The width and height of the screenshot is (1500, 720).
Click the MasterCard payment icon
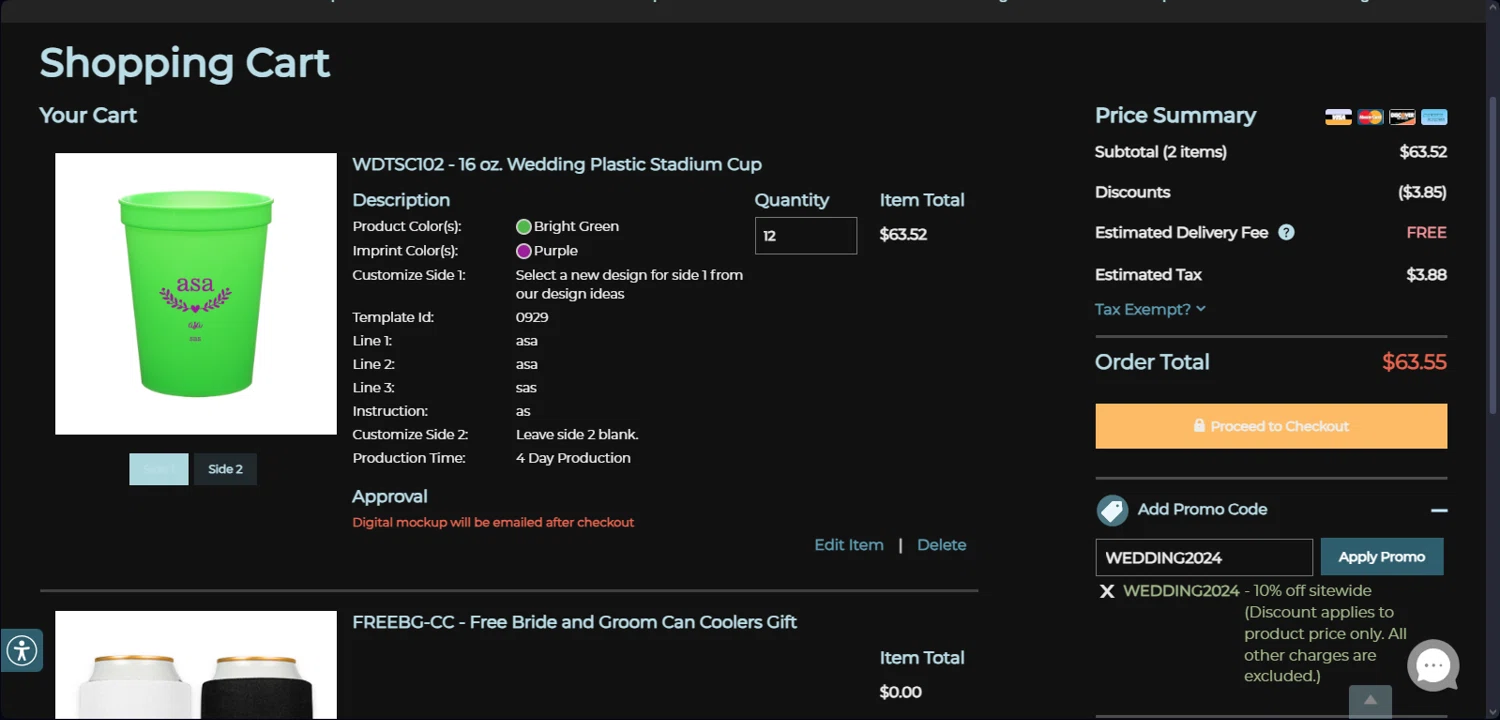[1370, 117]
